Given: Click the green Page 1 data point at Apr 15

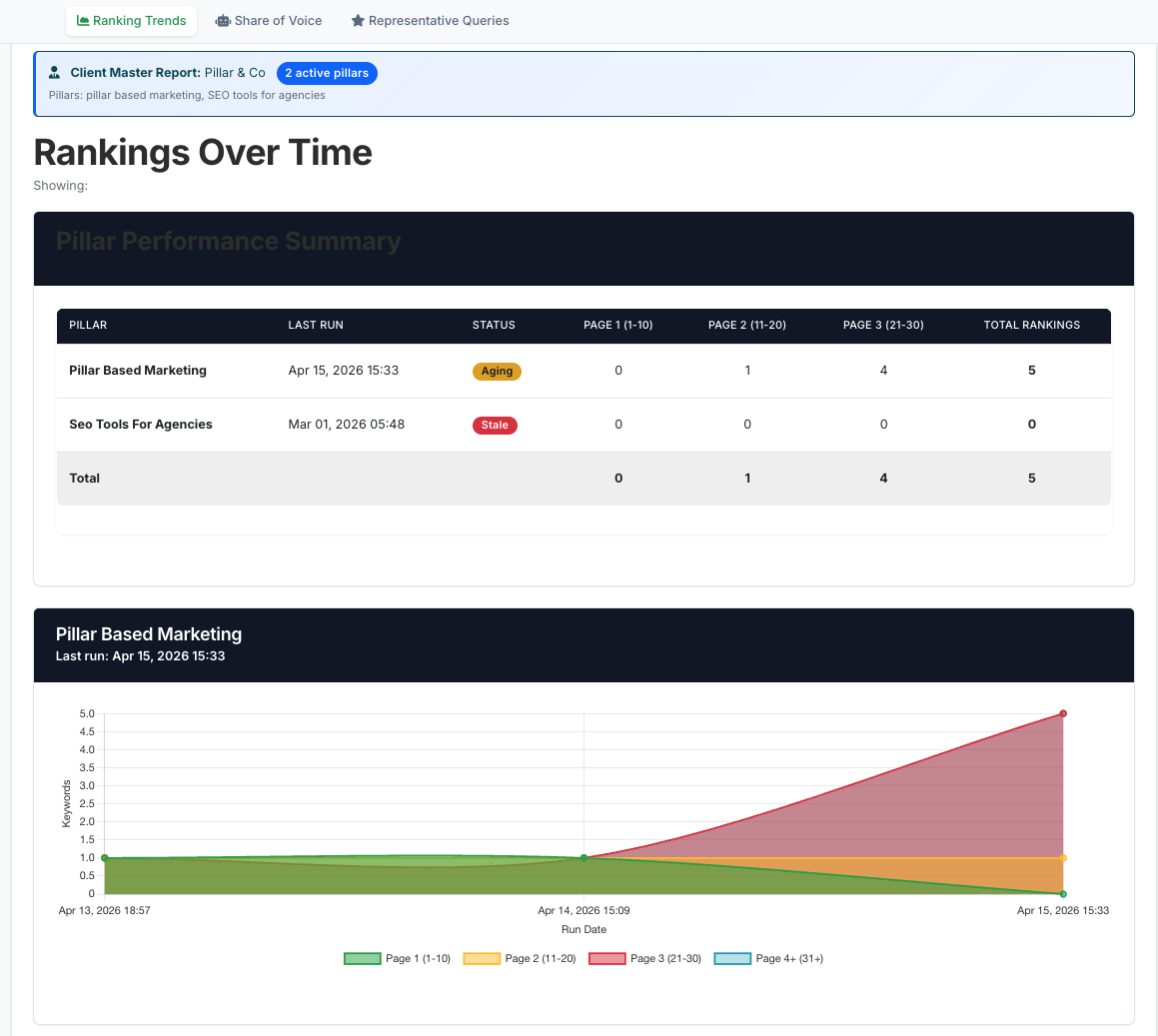Looking at the screenshot, I should pos(1063,894).
